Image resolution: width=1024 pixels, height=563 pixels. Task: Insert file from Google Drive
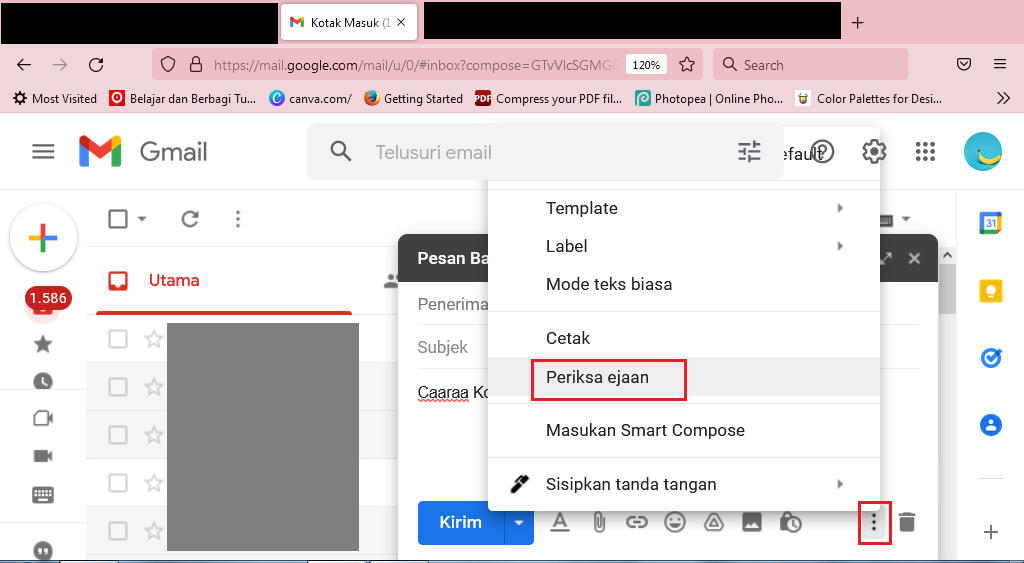[x=713, y=523]
